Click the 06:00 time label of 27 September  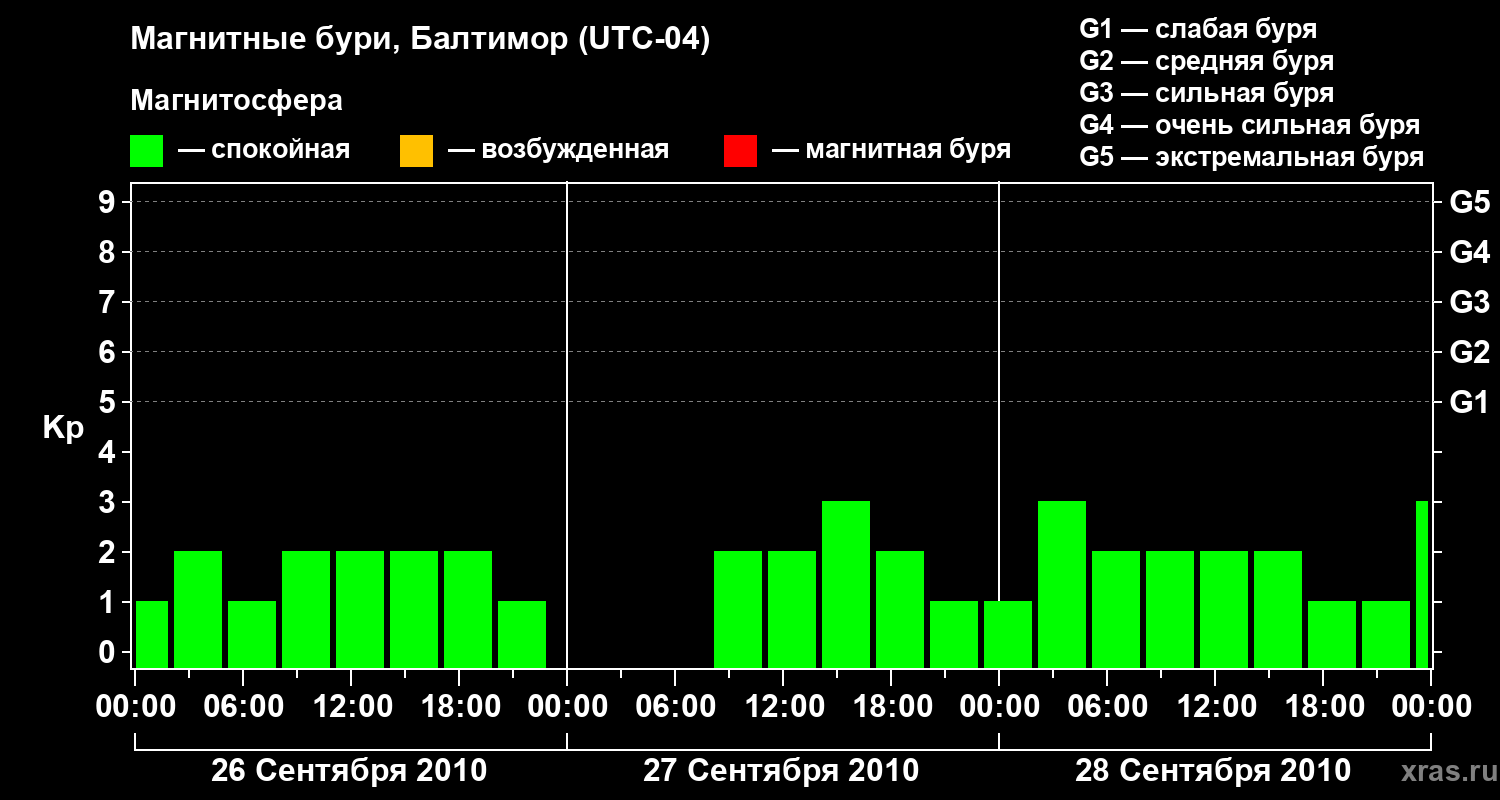tap(675, 707)
